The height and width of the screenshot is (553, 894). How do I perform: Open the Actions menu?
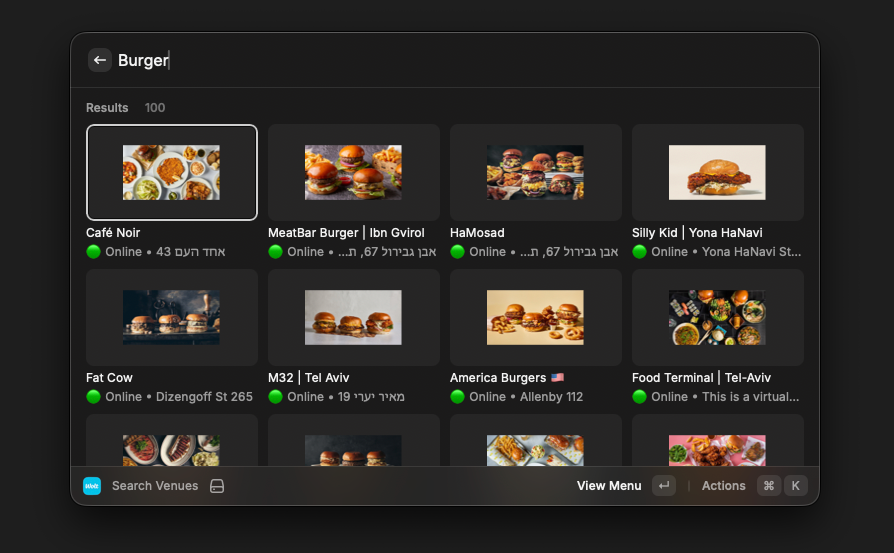pos(723,486)
